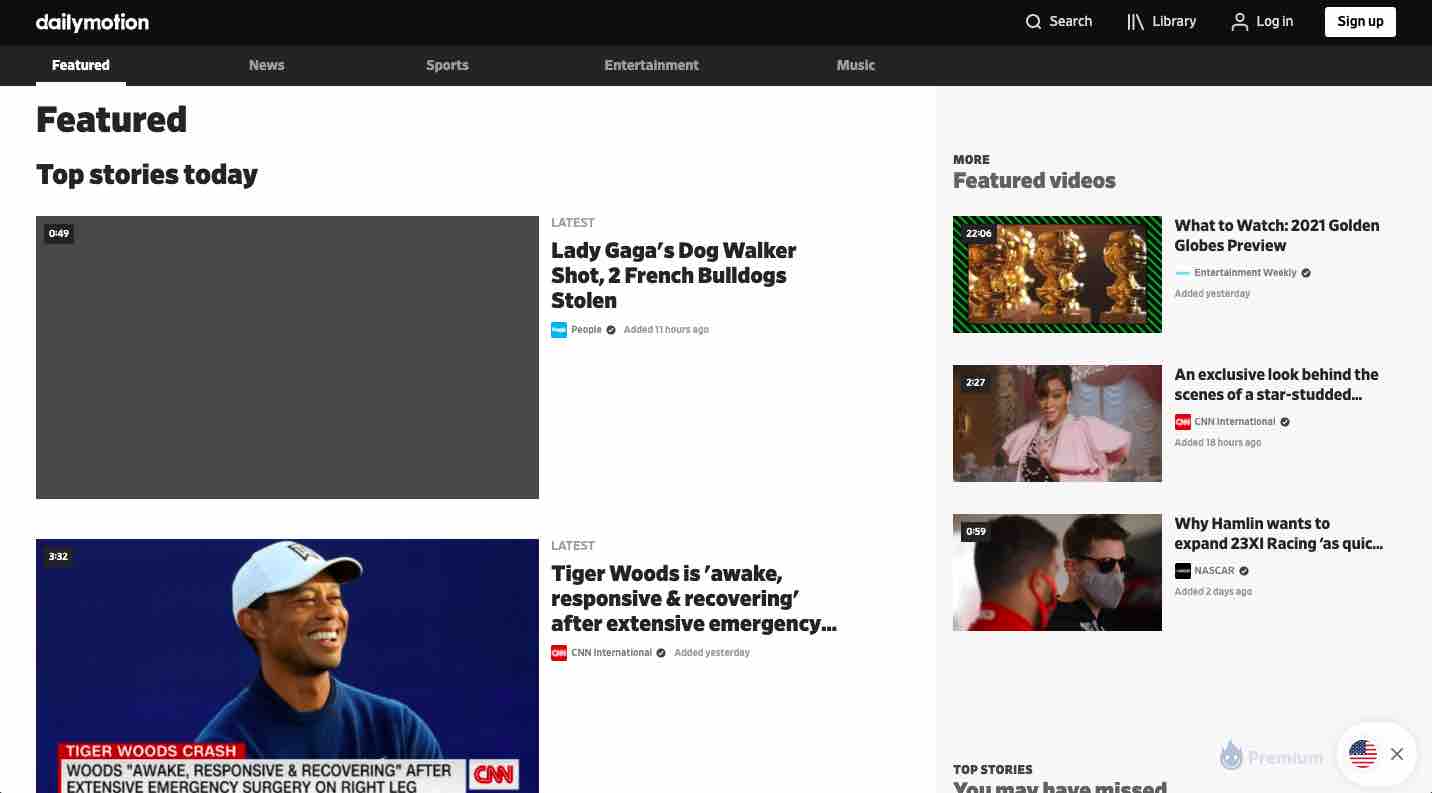
Task: Click the dailymotion logo
Action: (x=92, y=22)
